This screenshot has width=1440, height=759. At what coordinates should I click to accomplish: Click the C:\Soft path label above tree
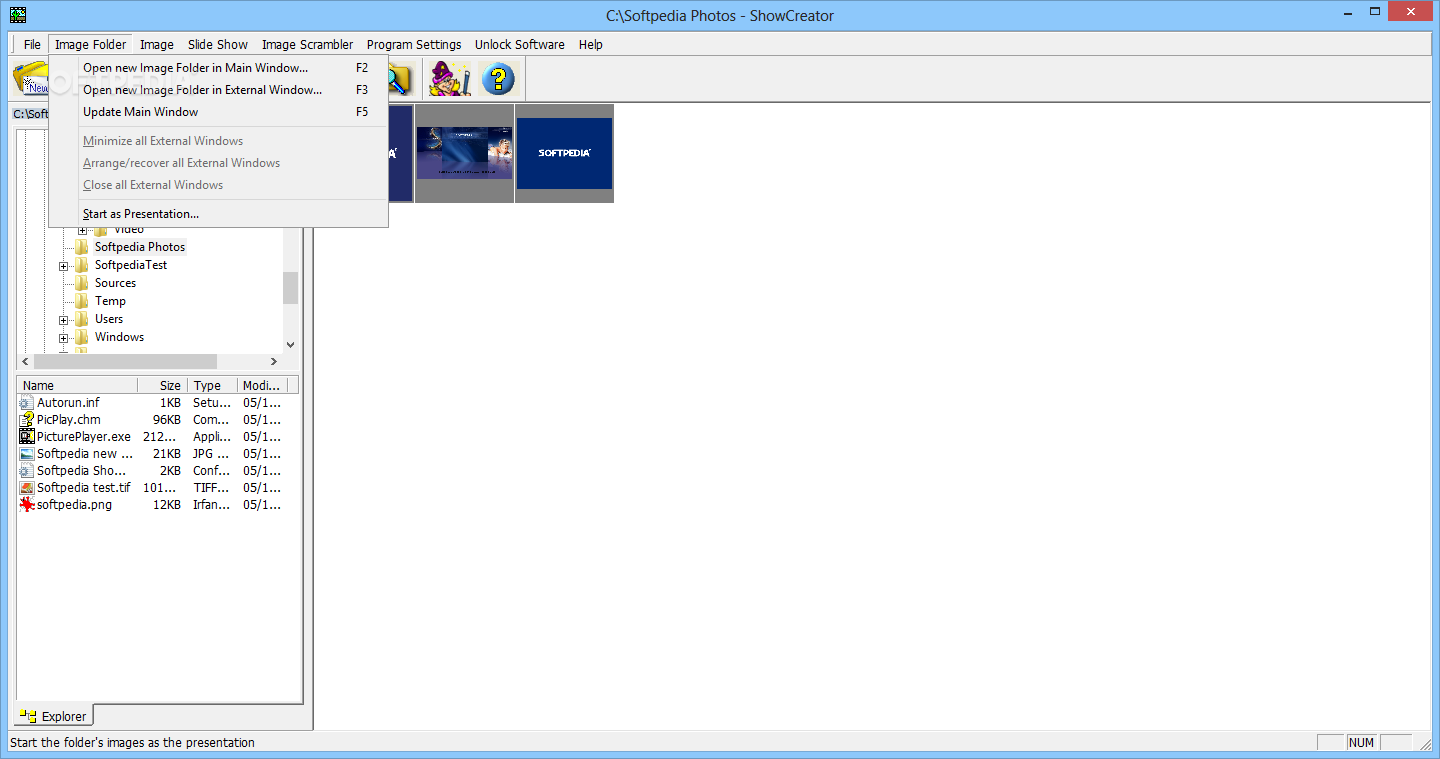click(x=30, y=114)
